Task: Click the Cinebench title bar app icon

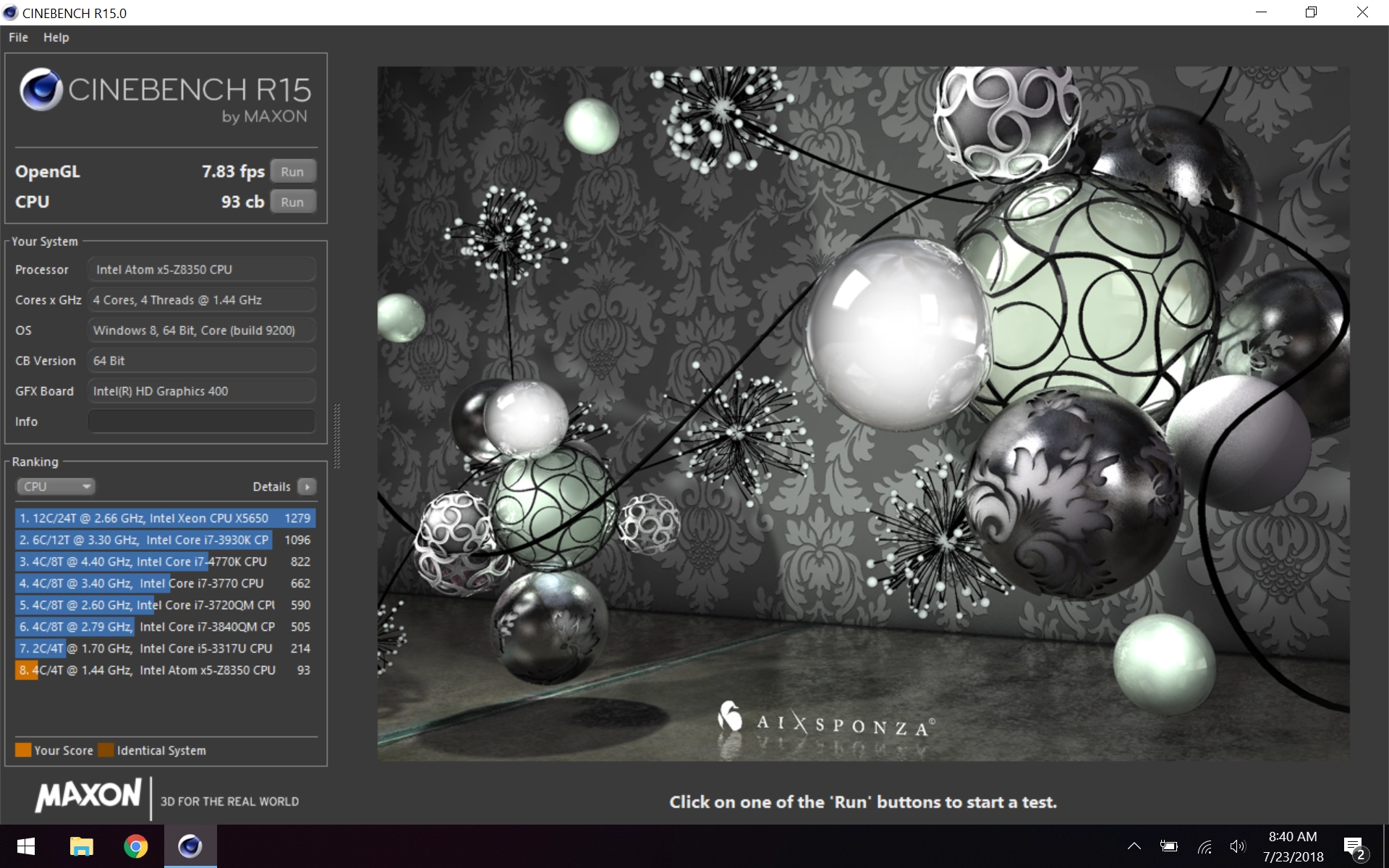Action: 10,13
